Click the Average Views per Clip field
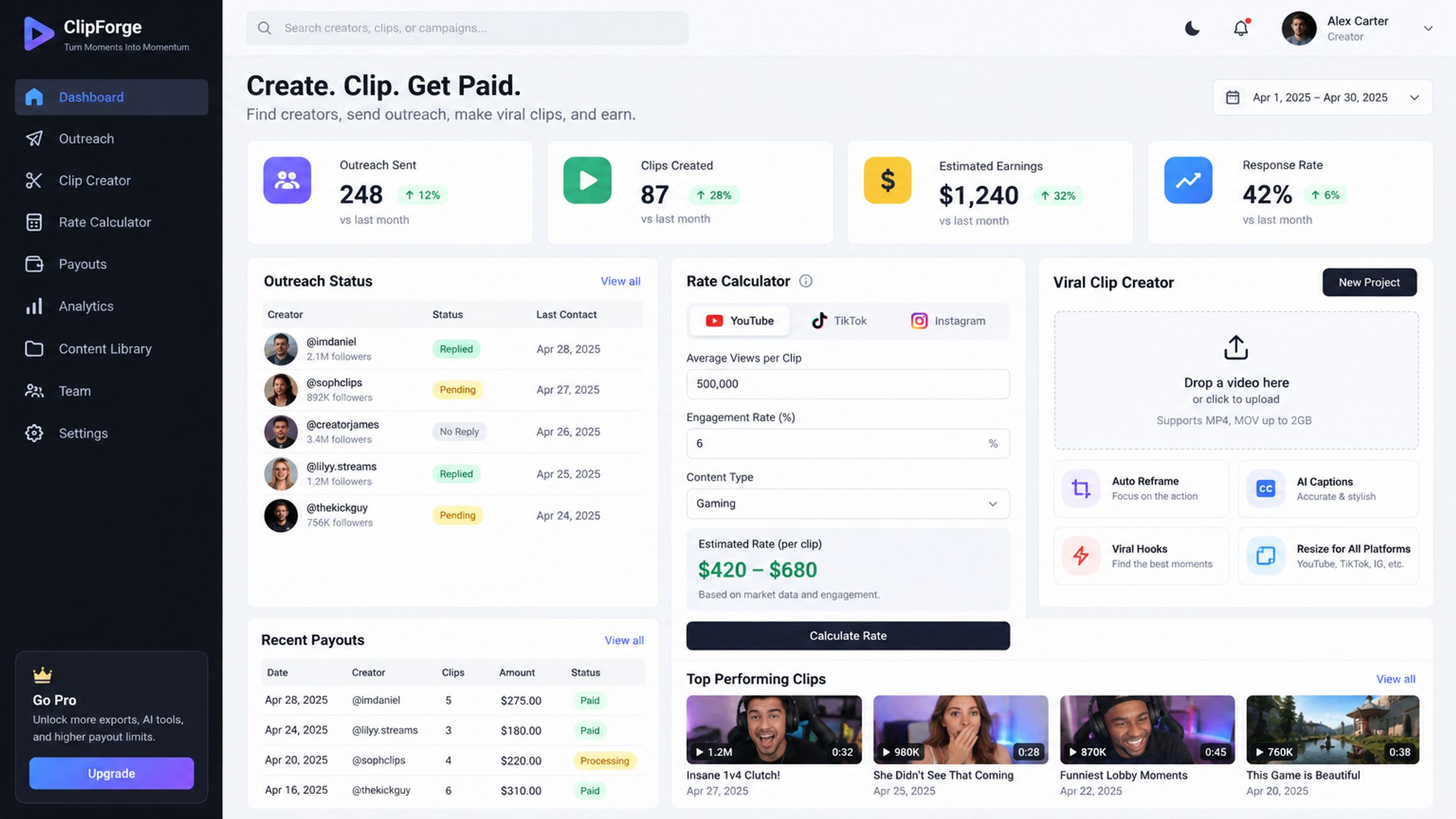Viewport: 1456px width, 819px height. 848,384
